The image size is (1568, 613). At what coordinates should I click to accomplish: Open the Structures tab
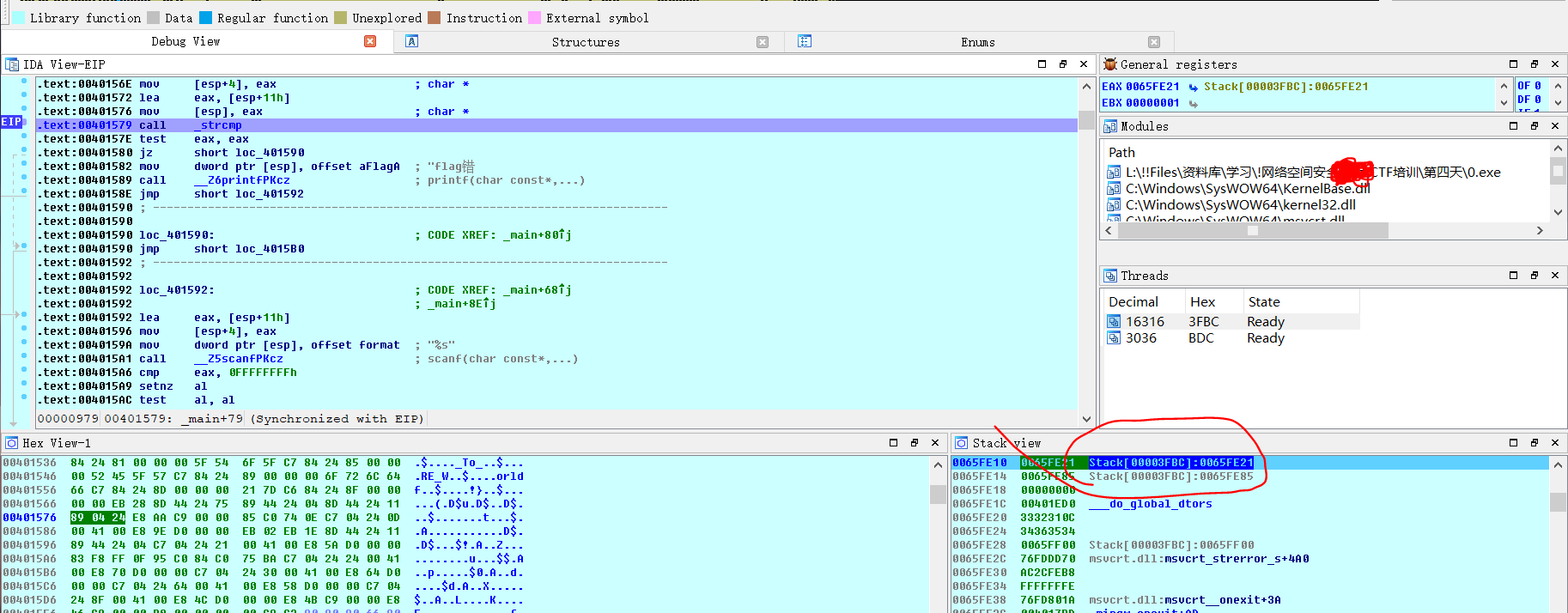coord(586,42)
